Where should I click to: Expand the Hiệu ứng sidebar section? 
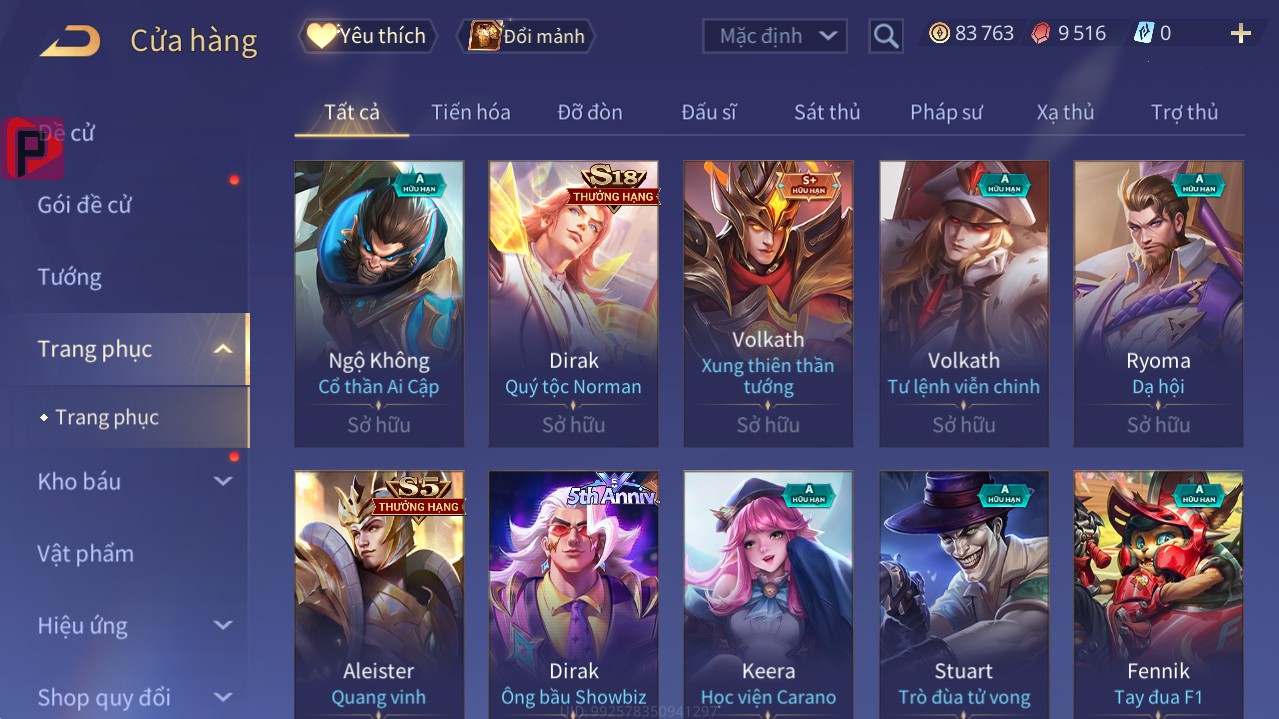(223, 625)
